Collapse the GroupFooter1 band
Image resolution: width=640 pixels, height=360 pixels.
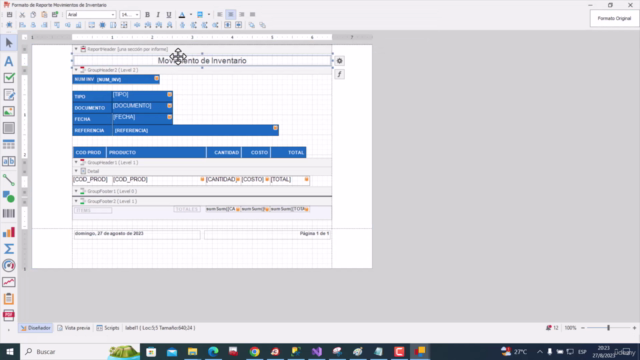pos(76,191)
